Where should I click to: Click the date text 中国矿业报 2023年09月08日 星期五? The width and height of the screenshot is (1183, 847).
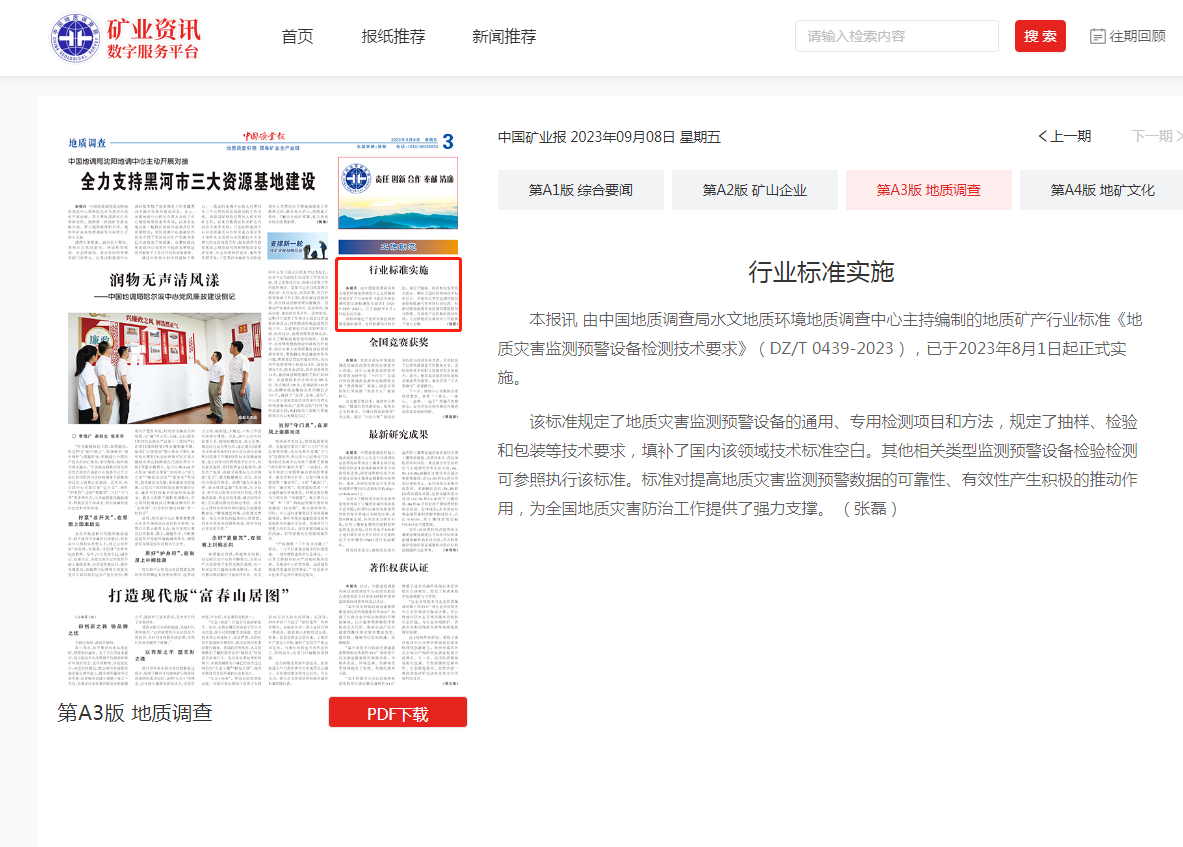pos(609,137)
